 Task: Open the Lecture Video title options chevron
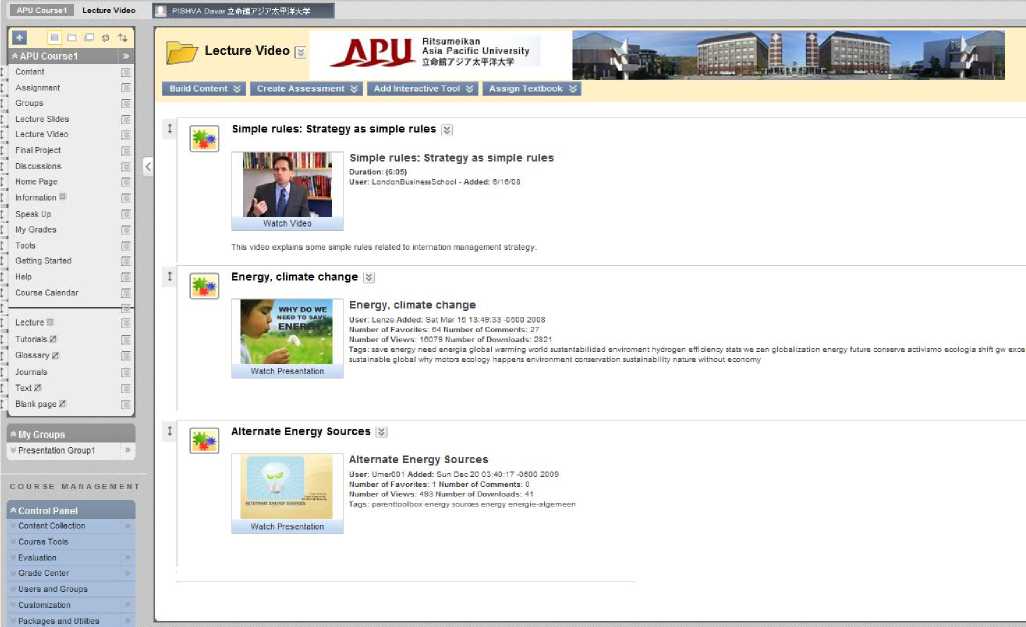pyautogui.click(x=300, y=52)
